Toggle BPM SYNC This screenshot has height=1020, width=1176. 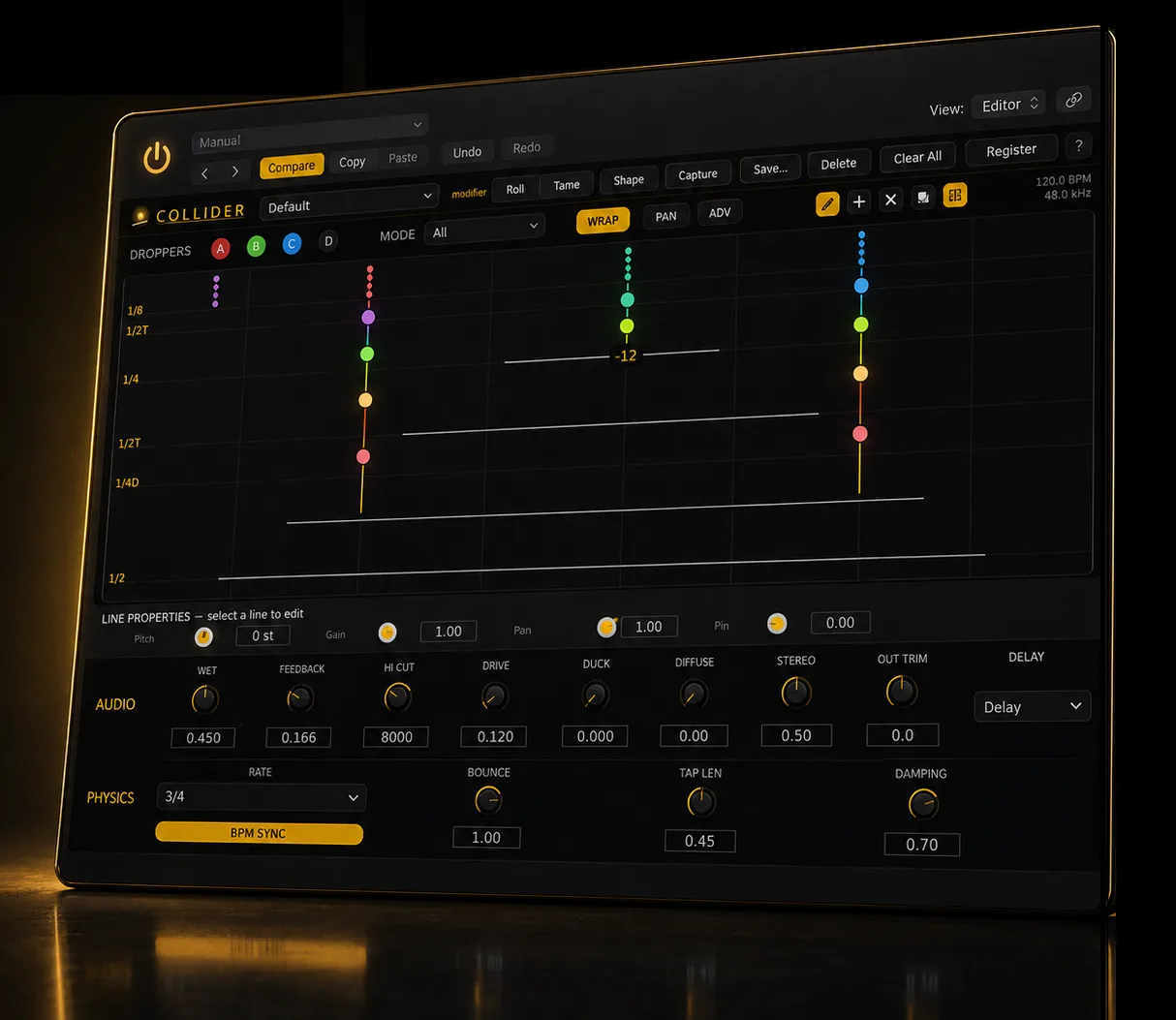coord(259,833)
